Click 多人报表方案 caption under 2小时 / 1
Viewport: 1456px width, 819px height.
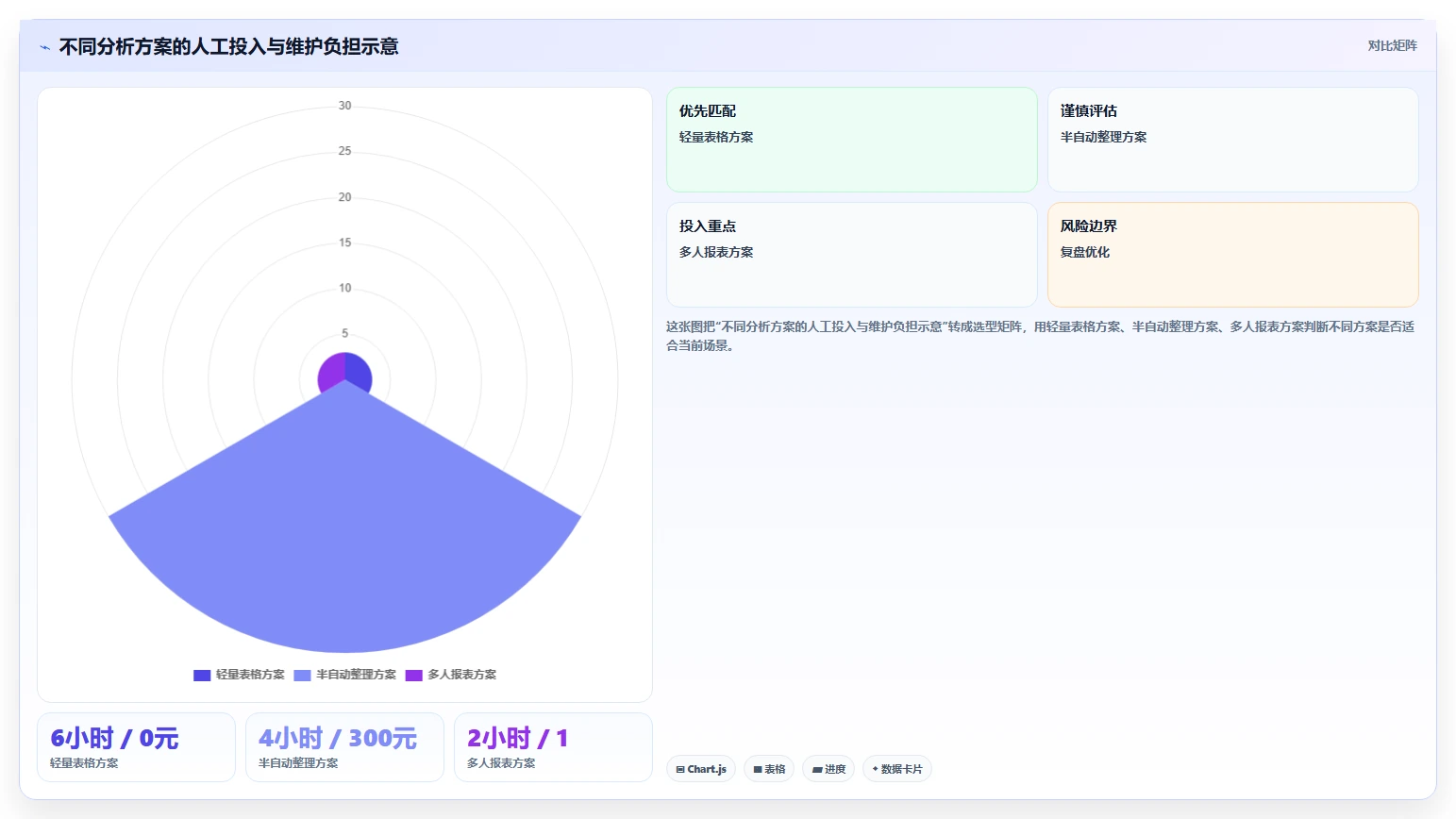501,763
